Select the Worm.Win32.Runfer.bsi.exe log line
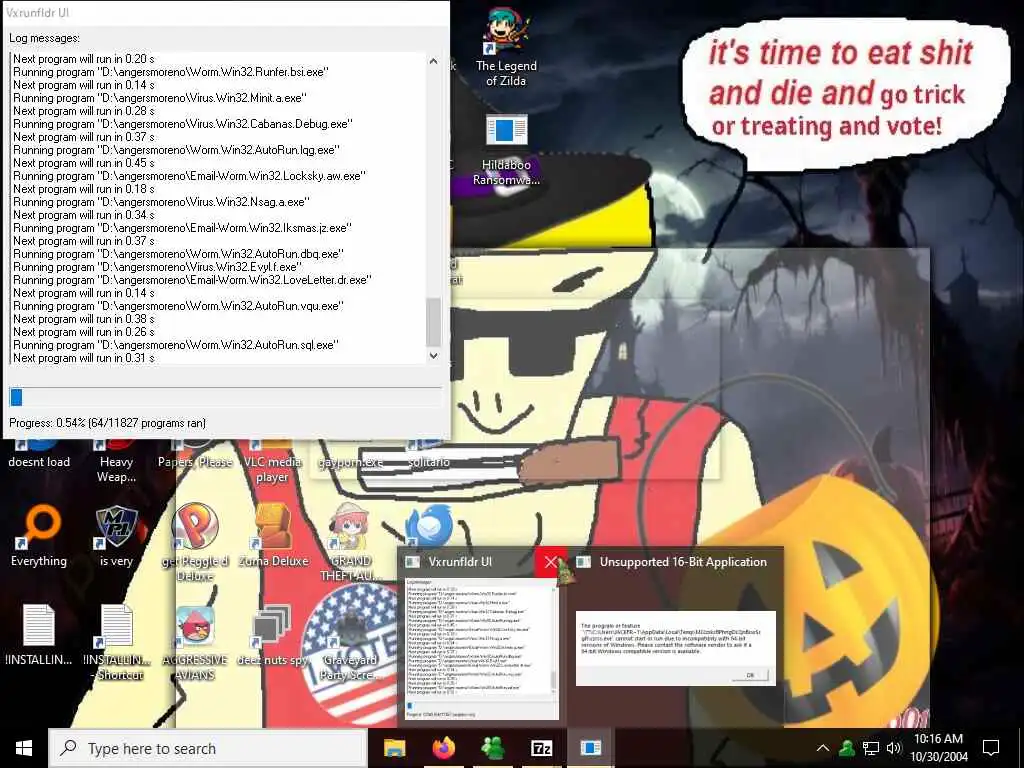The image size is (1024, 768). 170,72
